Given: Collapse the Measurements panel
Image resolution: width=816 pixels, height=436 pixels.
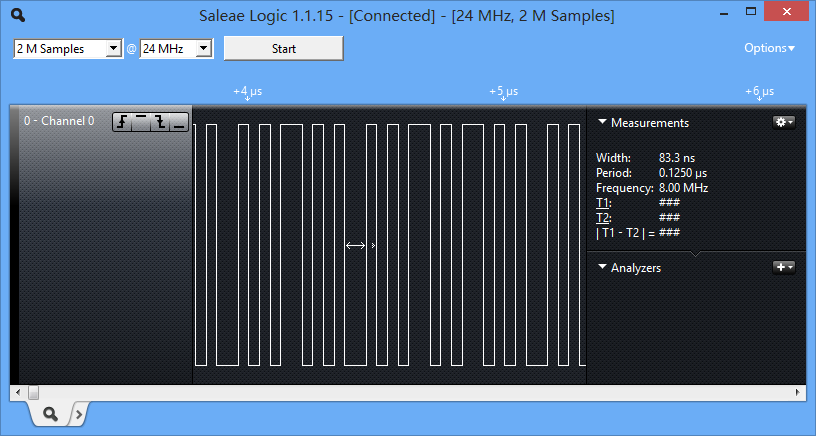Looking at the screenshot, I should click(x=602, y=122).
